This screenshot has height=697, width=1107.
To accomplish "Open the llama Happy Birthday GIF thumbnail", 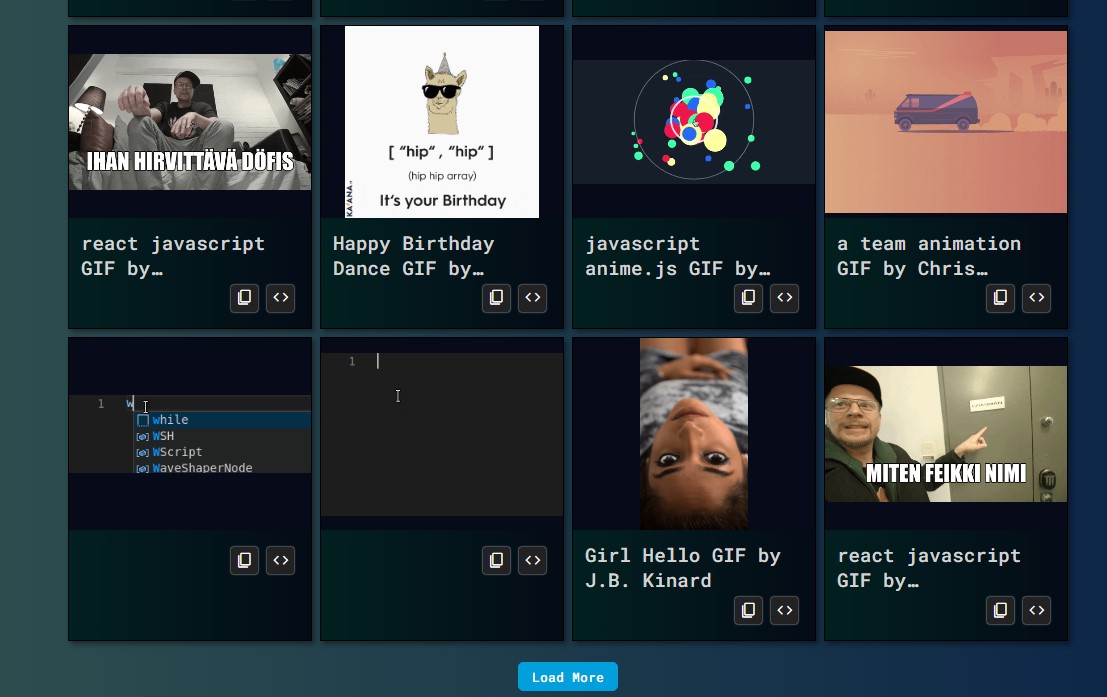I will click(442, 122).
